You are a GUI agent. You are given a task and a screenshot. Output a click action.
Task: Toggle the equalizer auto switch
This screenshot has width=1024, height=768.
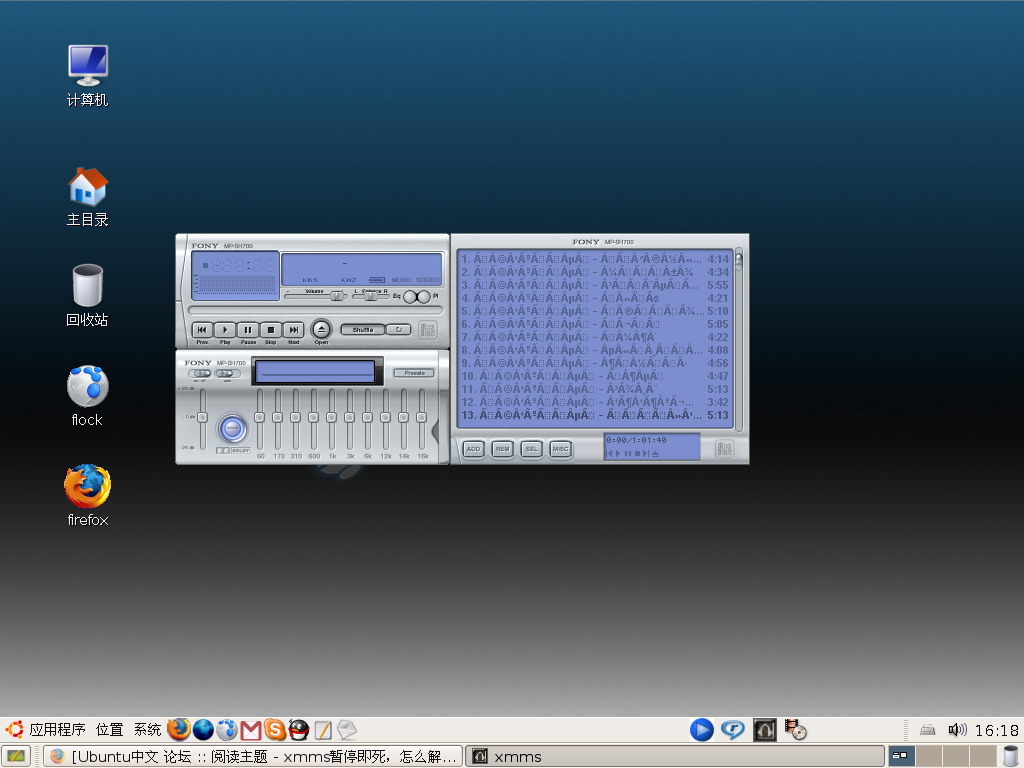click(225, 374)
